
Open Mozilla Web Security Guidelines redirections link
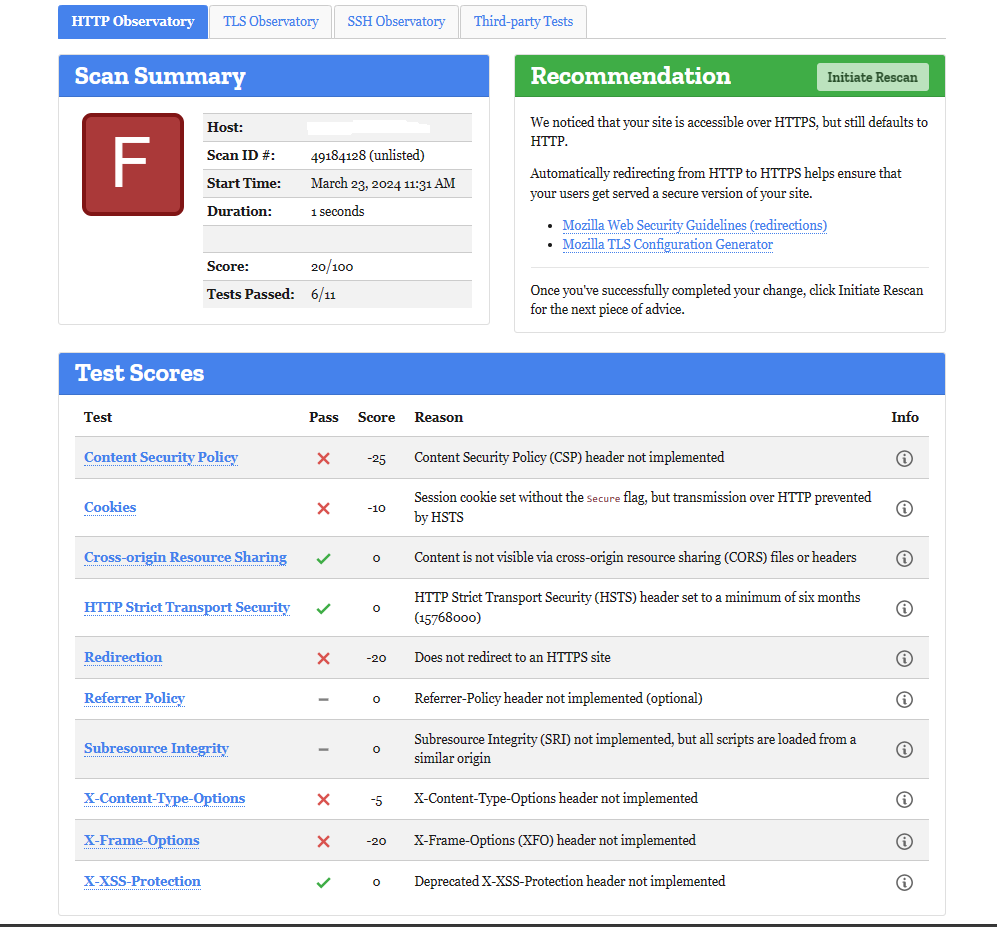pos(694,225)
